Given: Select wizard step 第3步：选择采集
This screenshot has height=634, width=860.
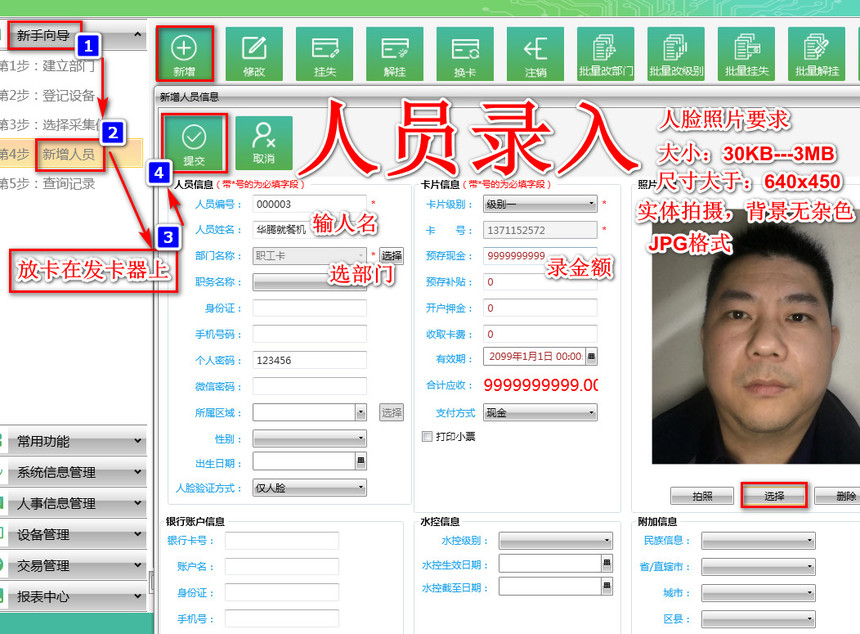Looking at the screenshot, I should [x=49, y=125].
